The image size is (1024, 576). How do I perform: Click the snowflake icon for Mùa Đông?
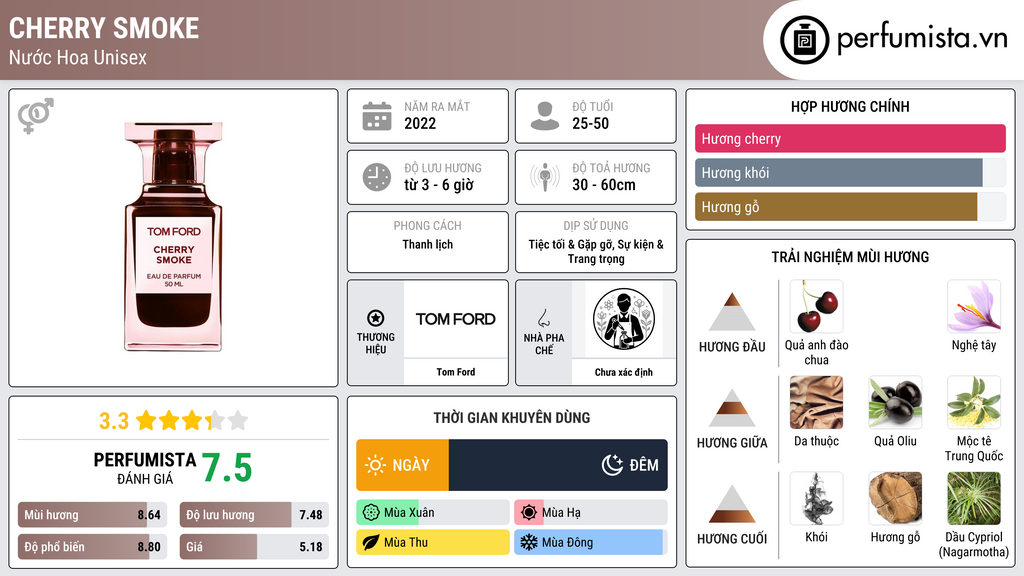529,542
